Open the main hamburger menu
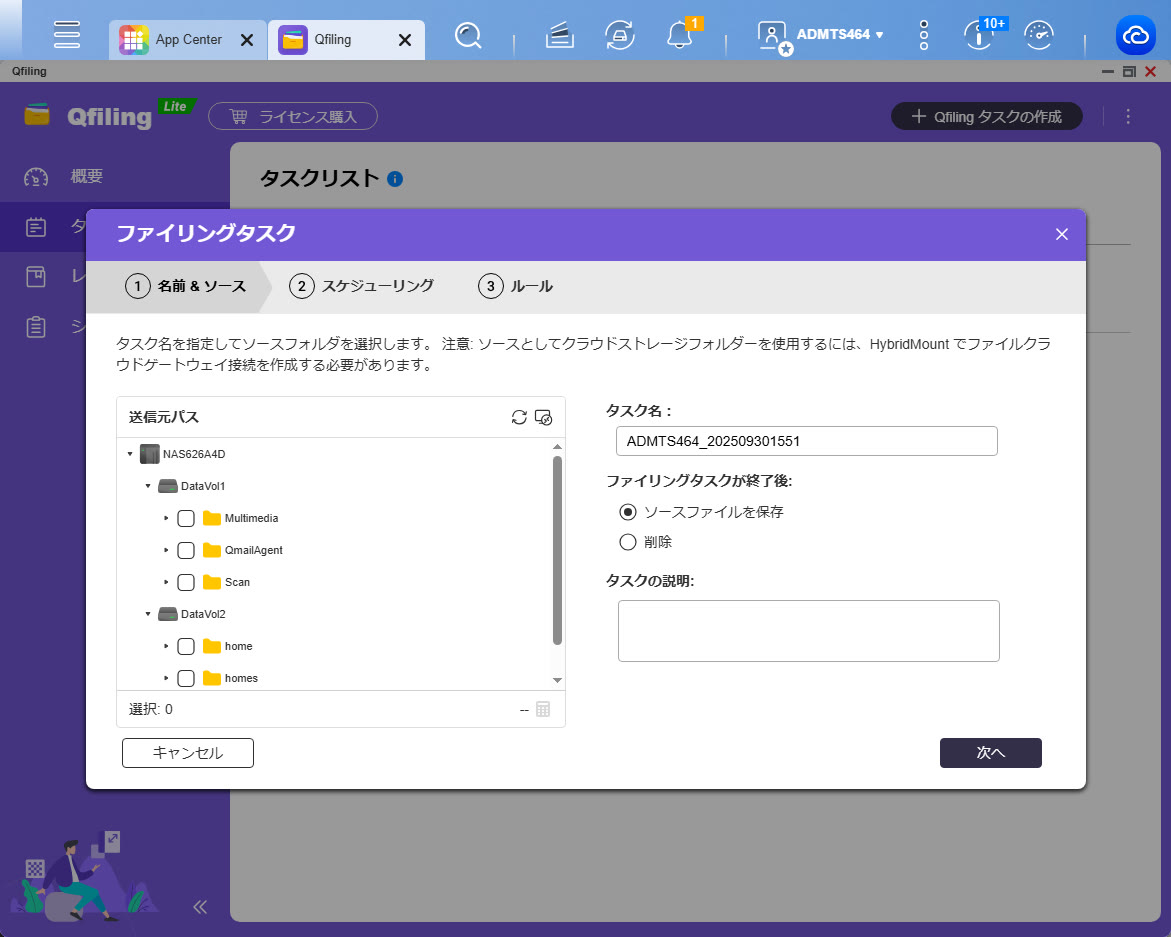Screen dimensions: 1171x937 (x=67, y=35)
